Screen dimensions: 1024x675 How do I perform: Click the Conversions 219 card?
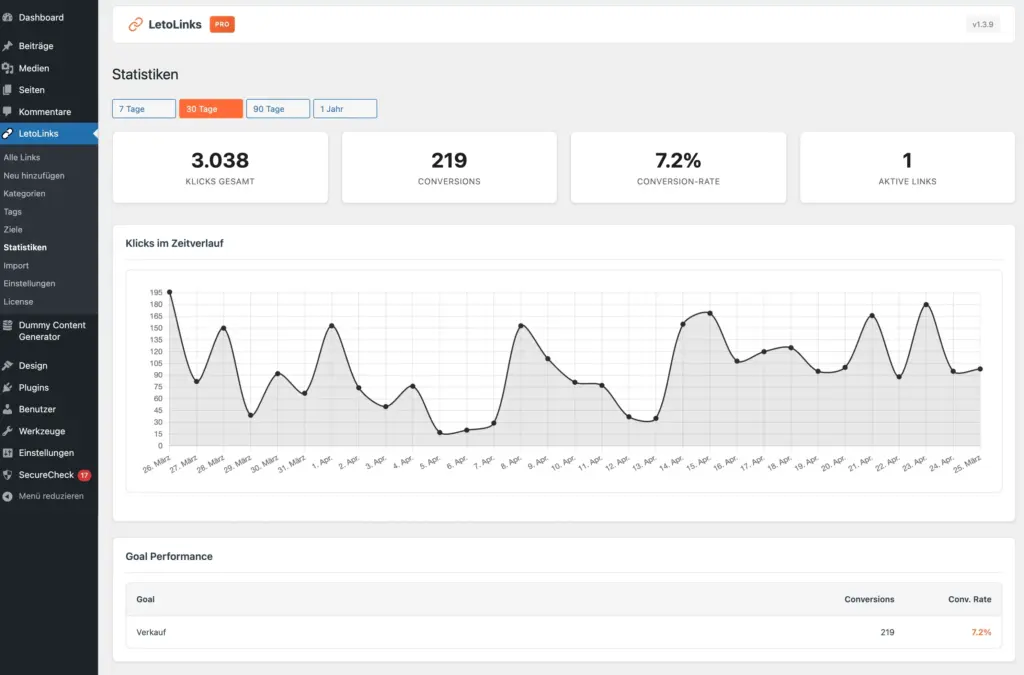(449, 168)
